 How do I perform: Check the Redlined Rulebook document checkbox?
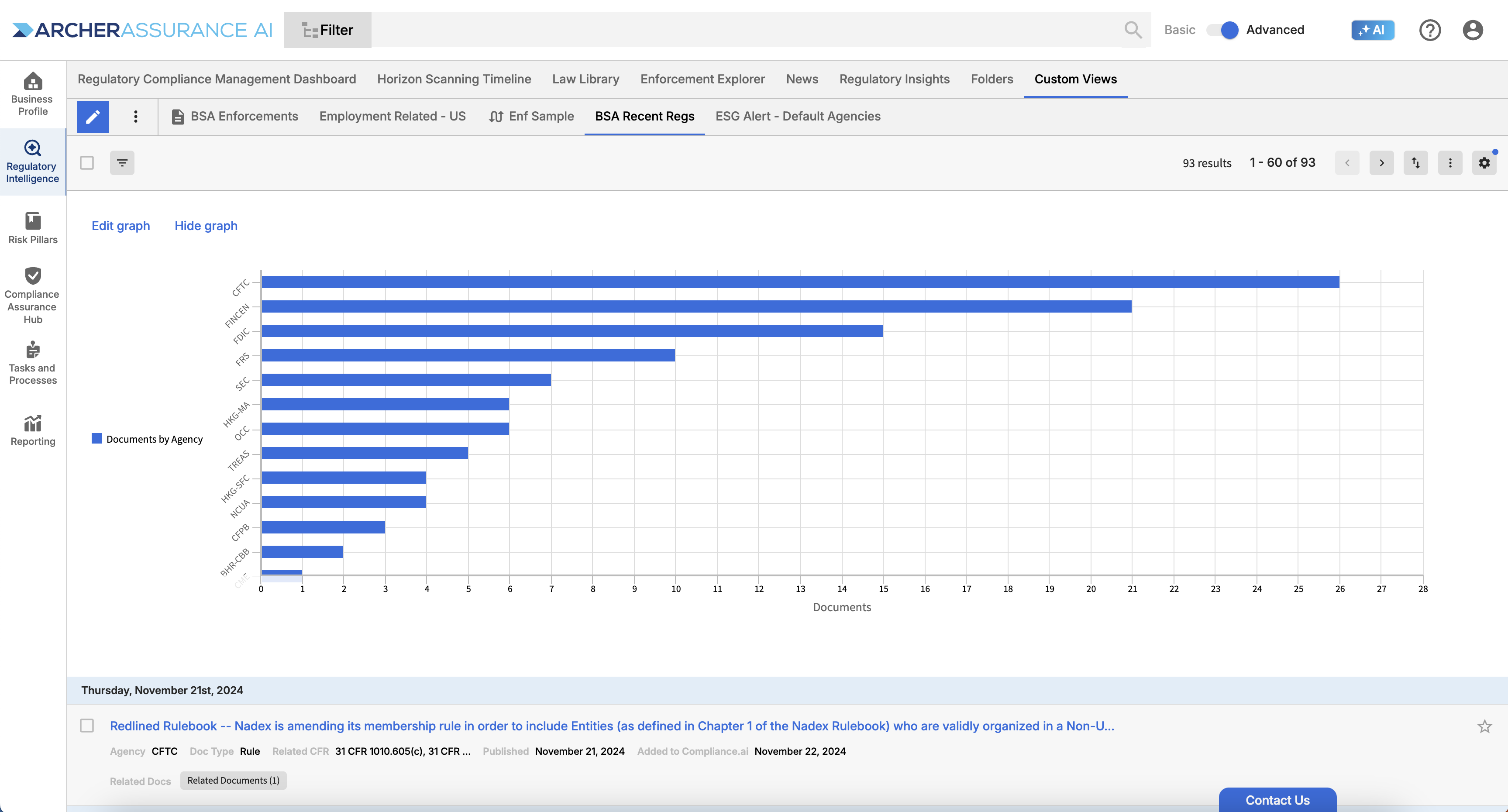(86, 726)
